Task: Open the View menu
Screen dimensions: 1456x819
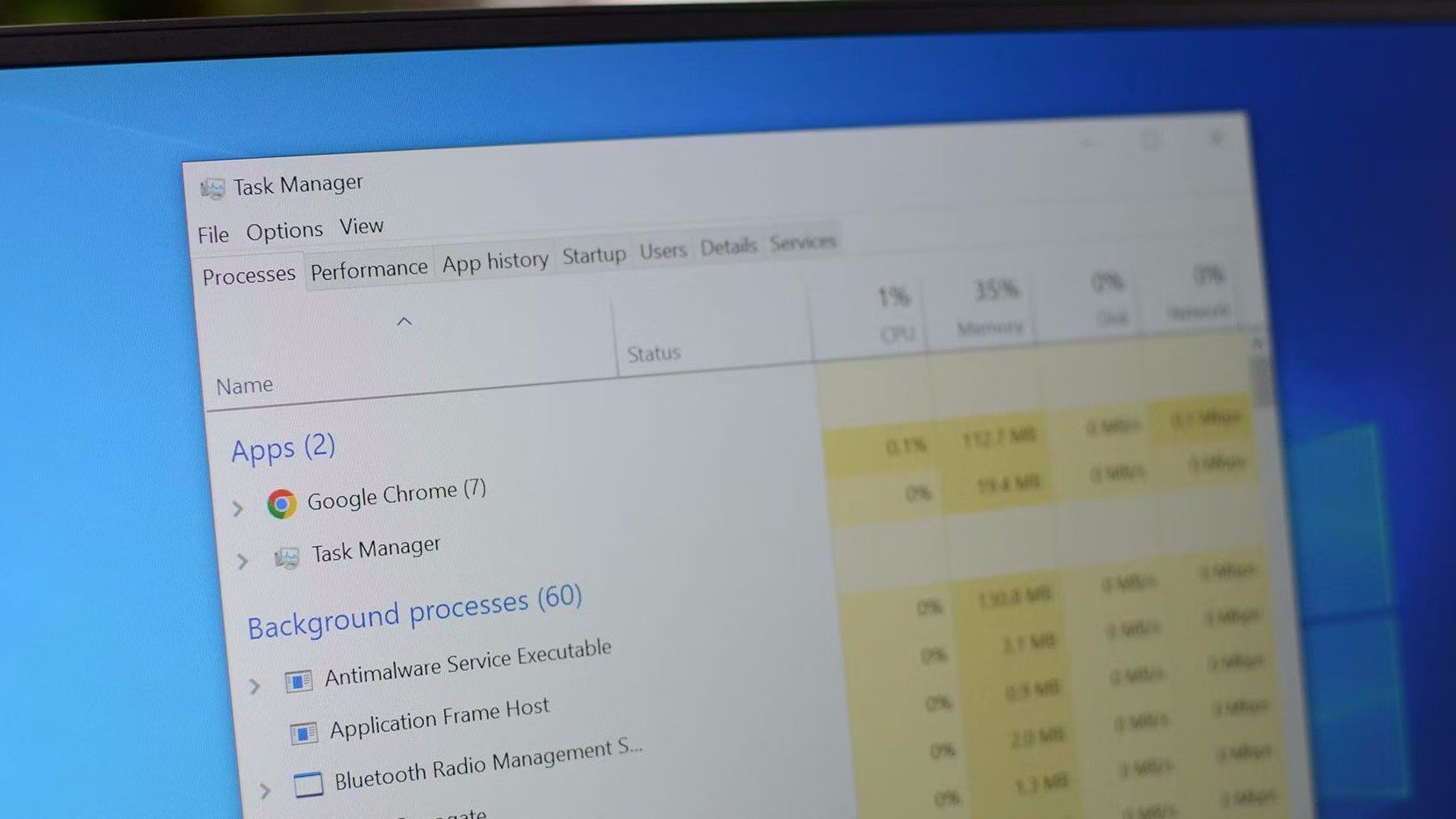Action: [362, 226]
